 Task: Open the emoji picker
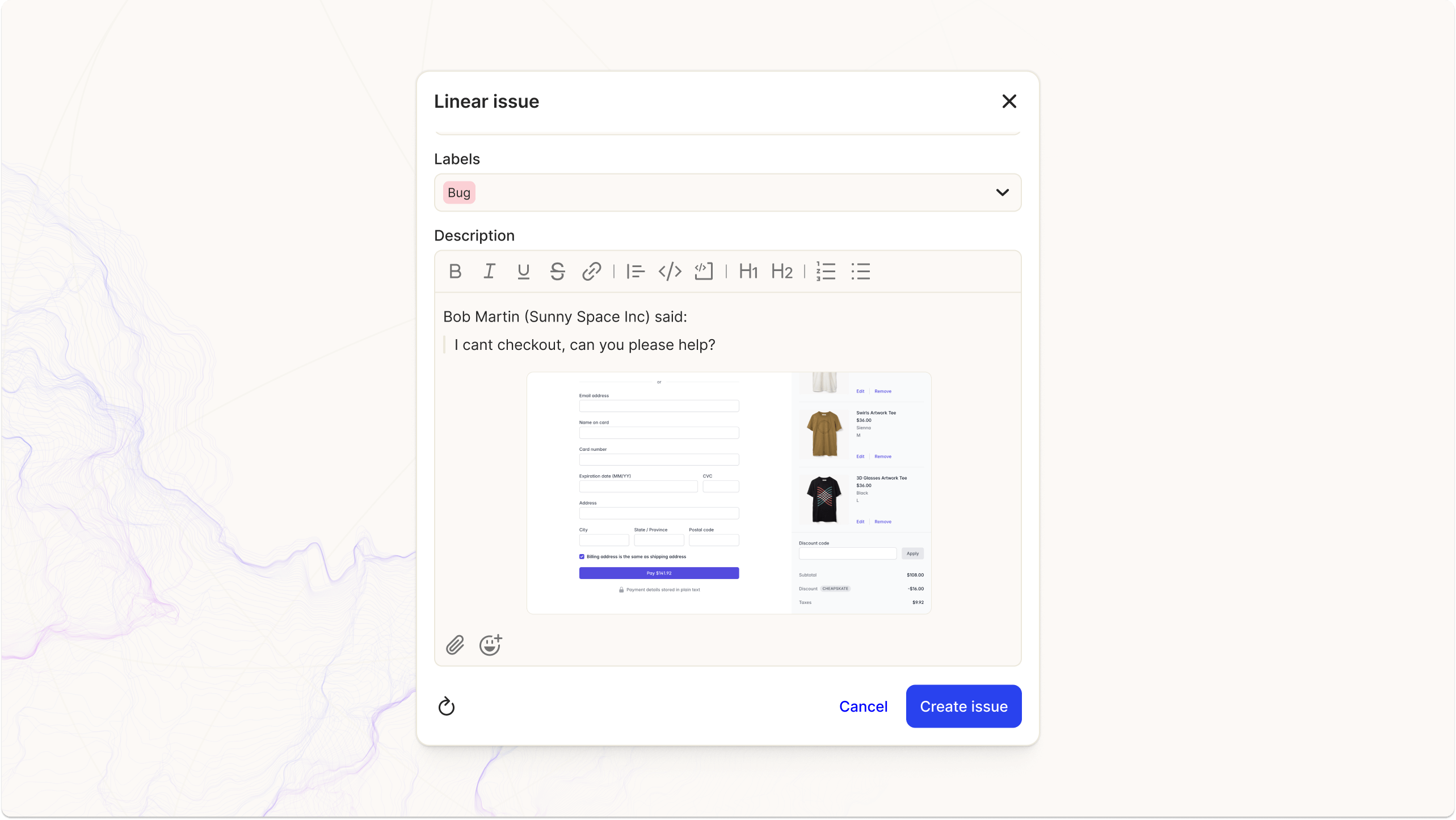point(490,645)
